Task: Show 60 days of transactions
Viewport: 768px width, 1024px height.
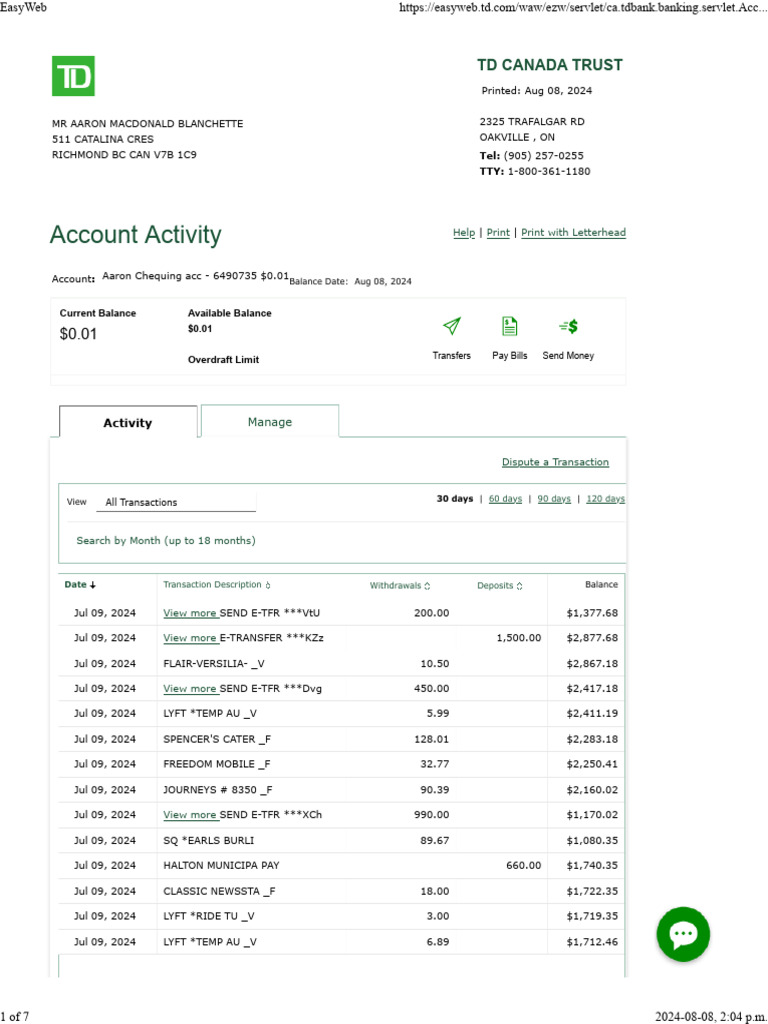Action: [x=505, y=498]
